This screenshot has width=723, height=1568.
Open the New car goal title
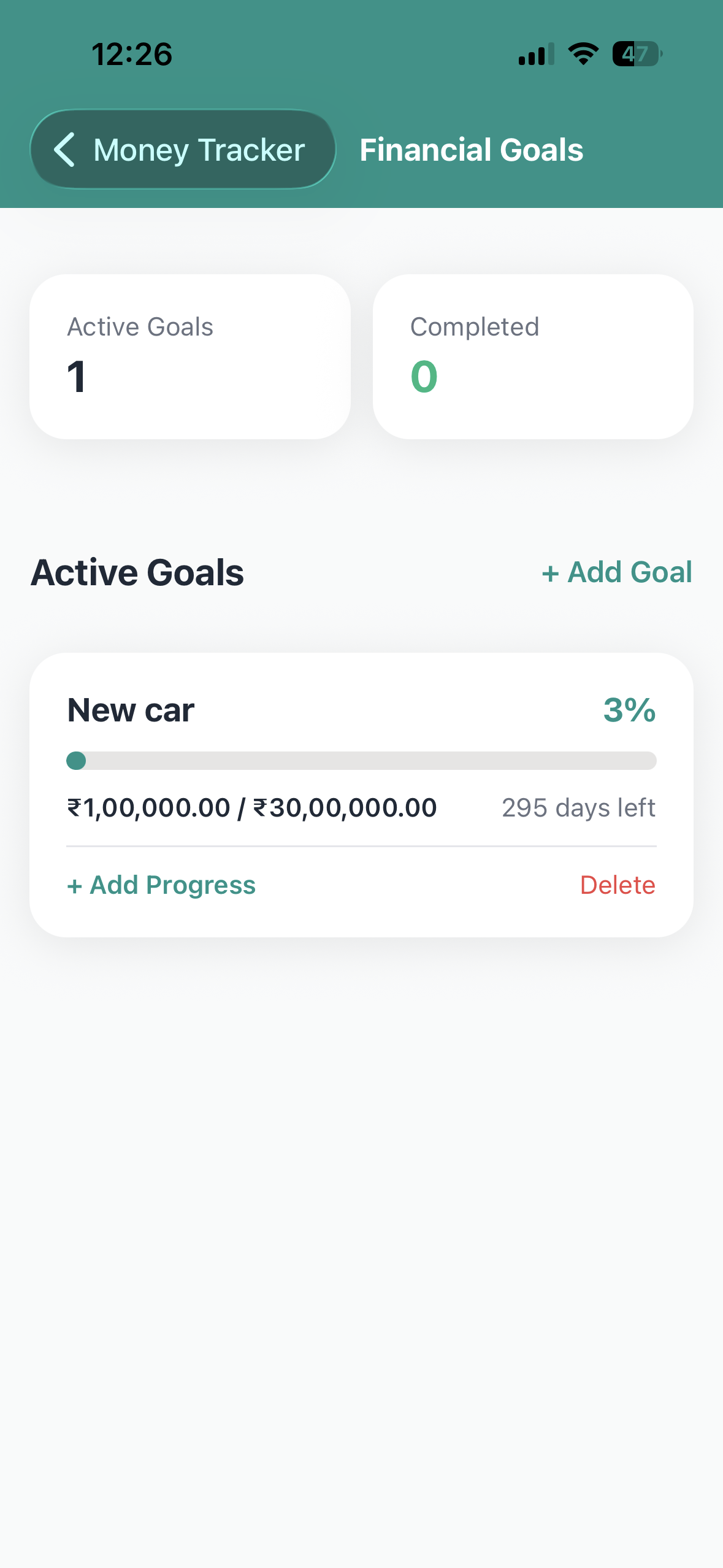click(131, 710)
